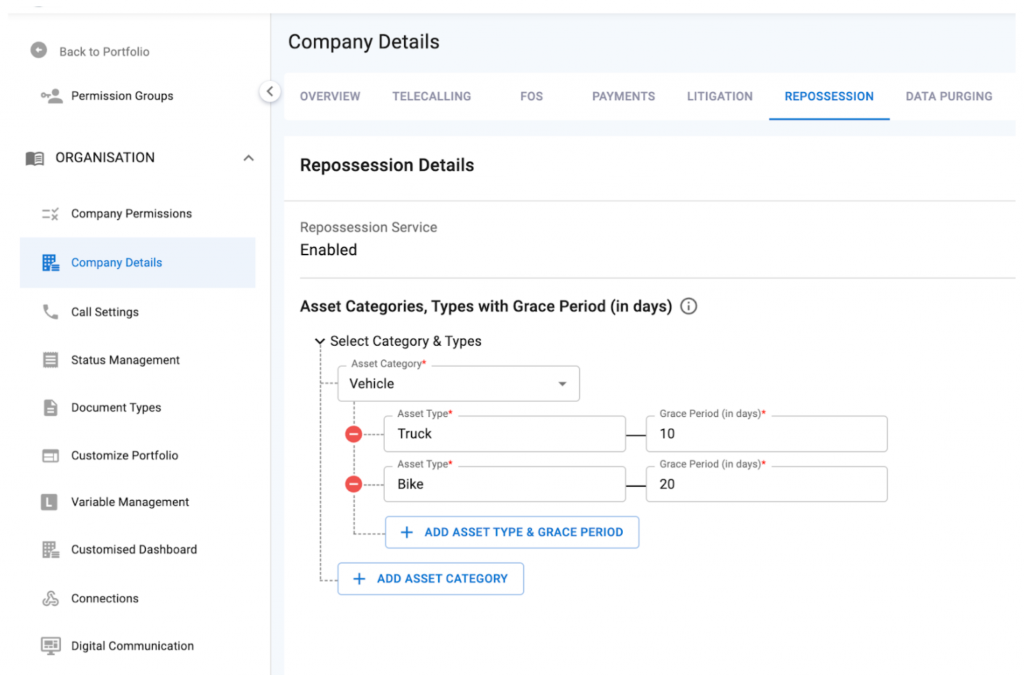Select the Repossession tab
Screen dimensions: 1024x675
[829, 97]
